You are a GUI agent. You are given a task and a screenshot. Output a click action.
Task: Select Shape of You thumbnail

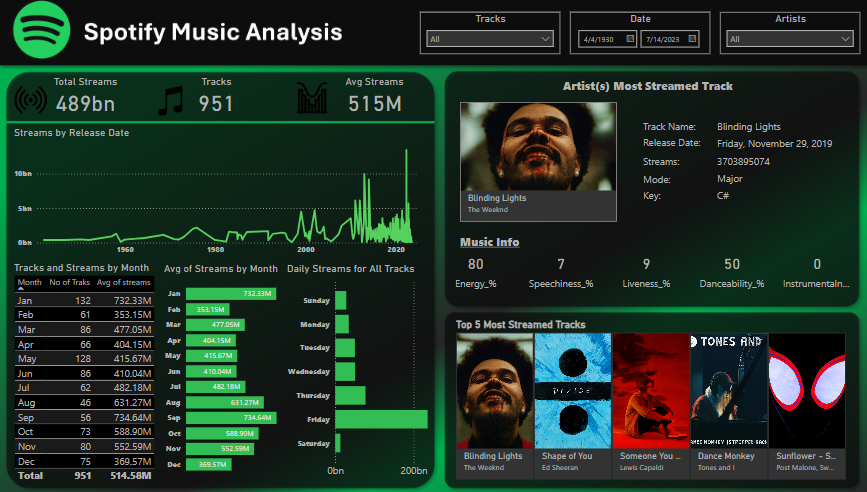[573, 405]
